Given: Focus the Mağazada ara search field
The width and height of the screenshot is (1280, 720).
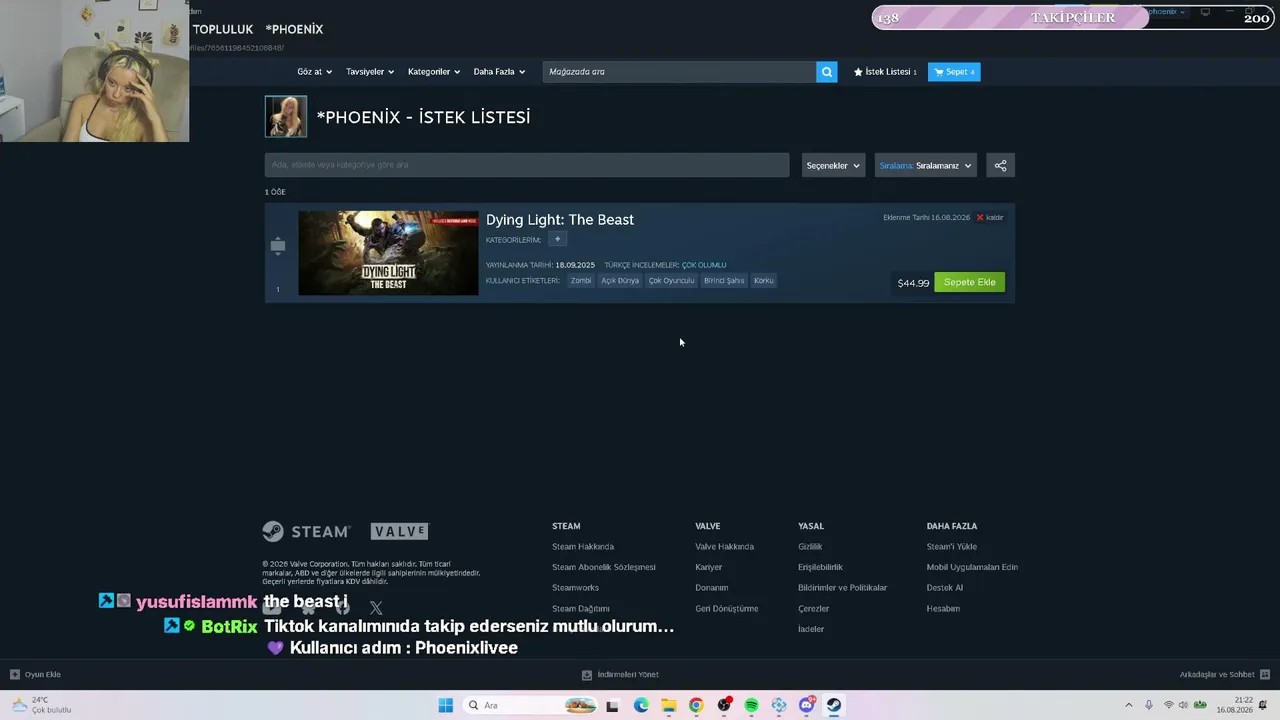Looking at the screenshot, I should coord(679,72).
